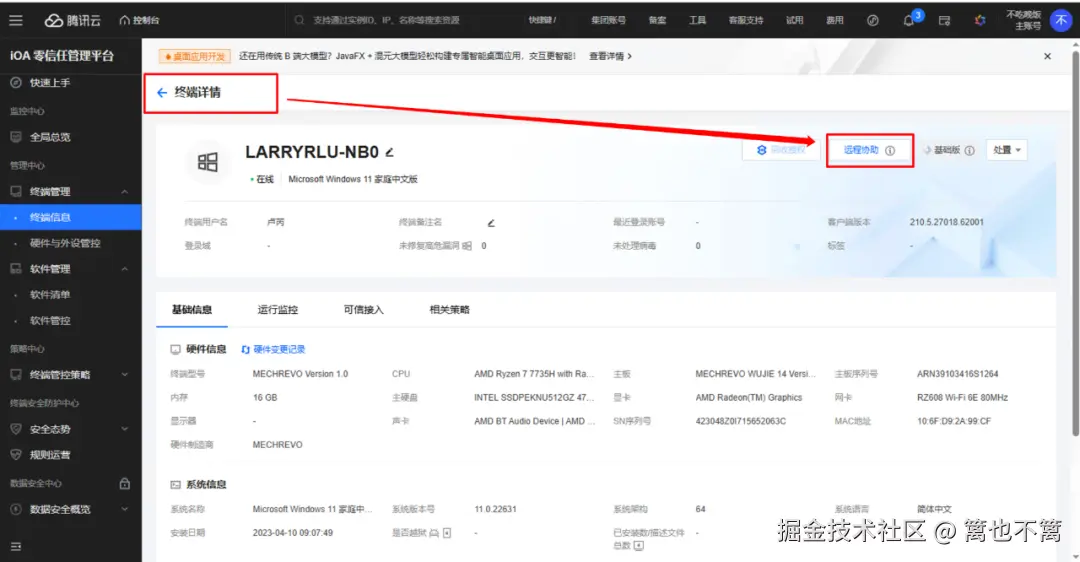Open the 集团账号 menu
The width and height of the screenshot is (1080, 562).
point(608,21)
